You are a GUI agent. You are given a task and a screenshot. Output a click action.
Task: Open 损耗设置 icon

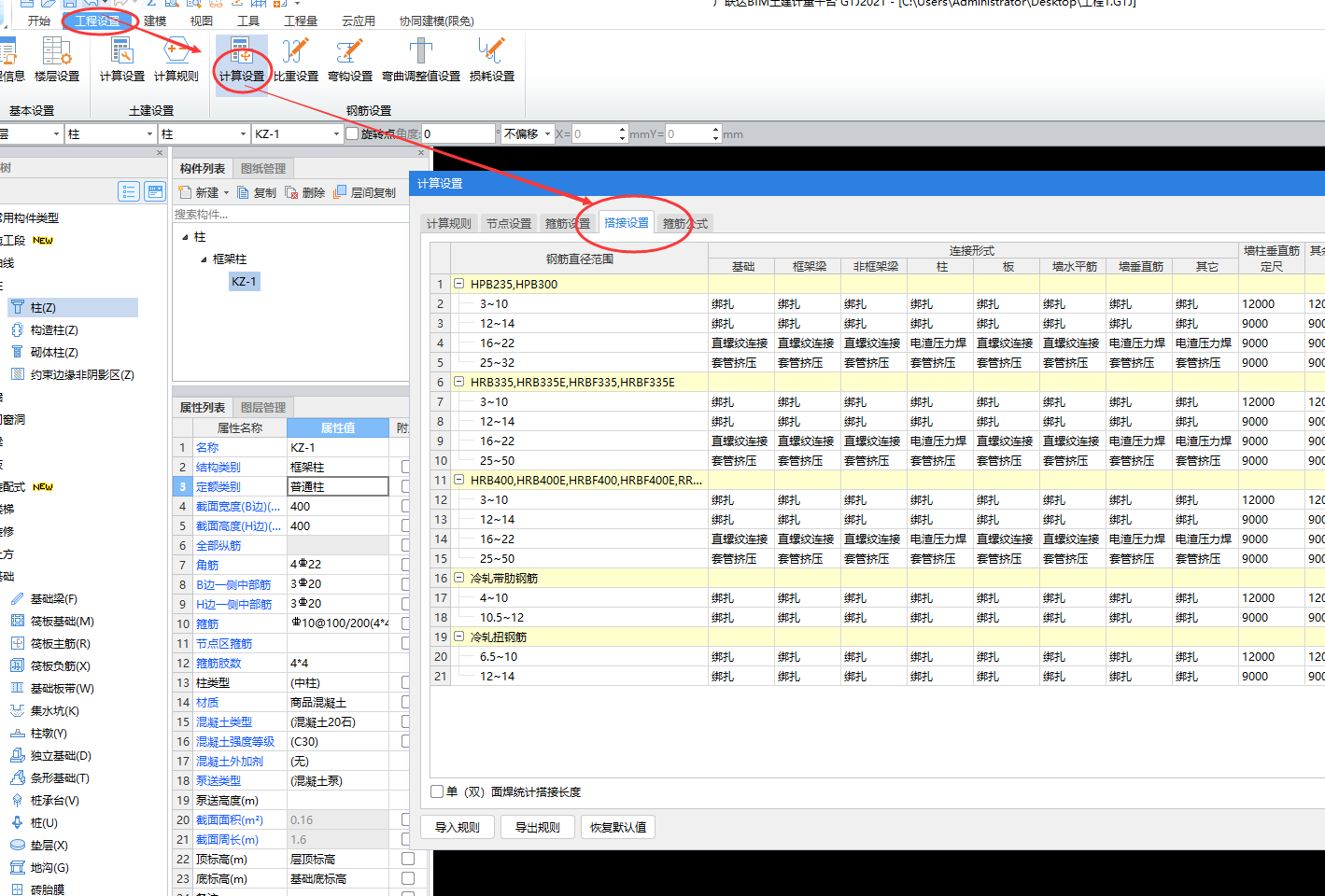click(x=492, y=60)
